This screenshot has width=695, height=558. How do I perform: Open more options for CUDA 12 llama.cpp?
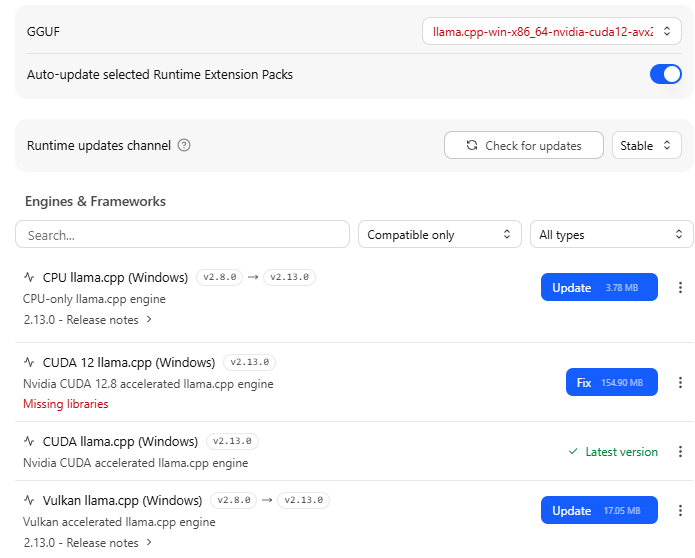(x=680, y=382)
